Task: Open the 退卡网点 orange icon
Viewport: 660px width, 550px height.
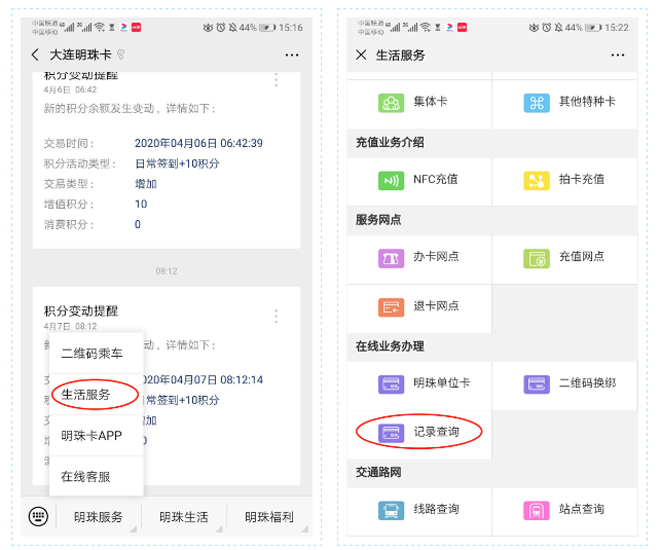Action: point(390,307)
